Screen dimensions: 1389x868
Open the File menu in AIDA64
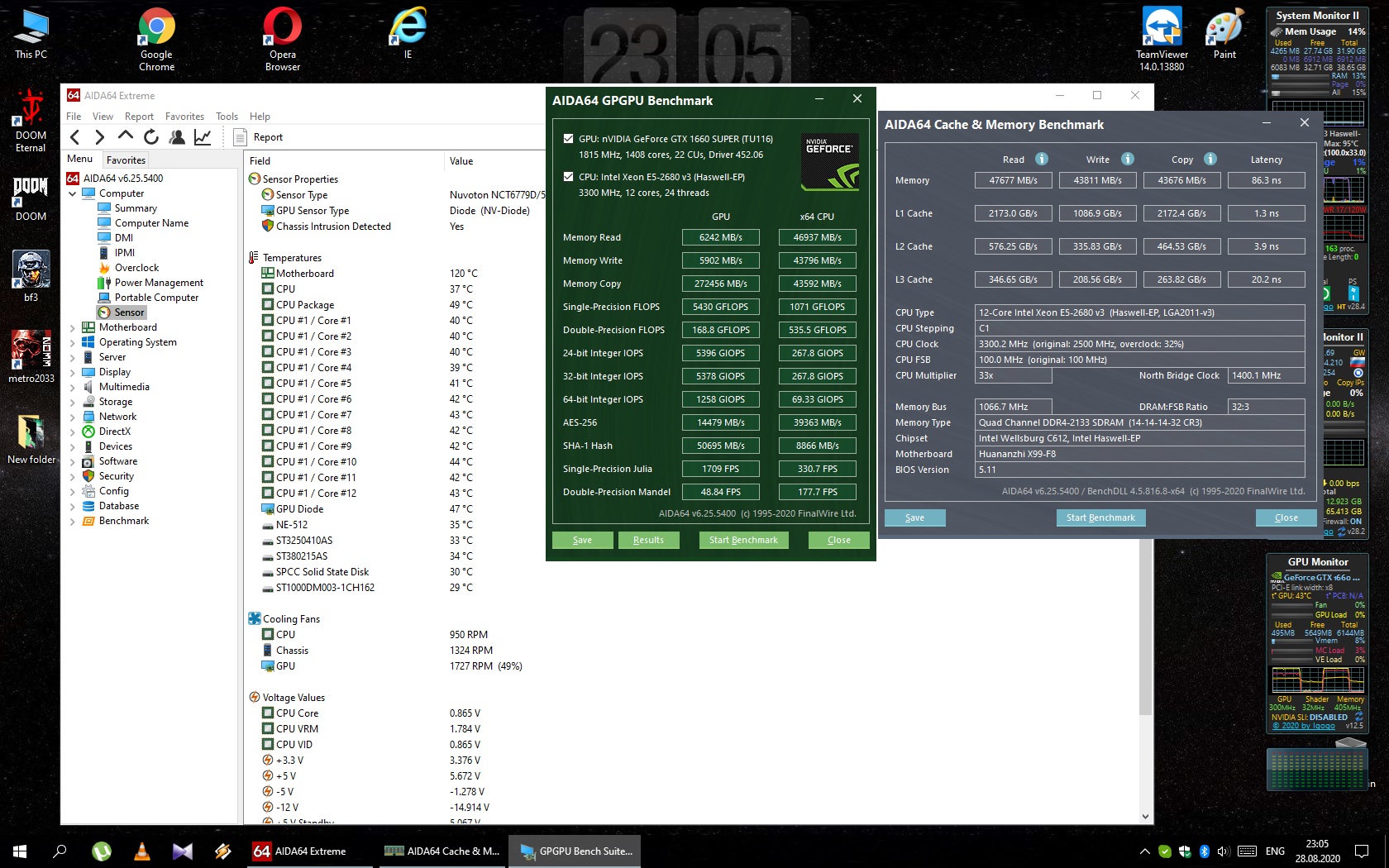coord(74,117)
